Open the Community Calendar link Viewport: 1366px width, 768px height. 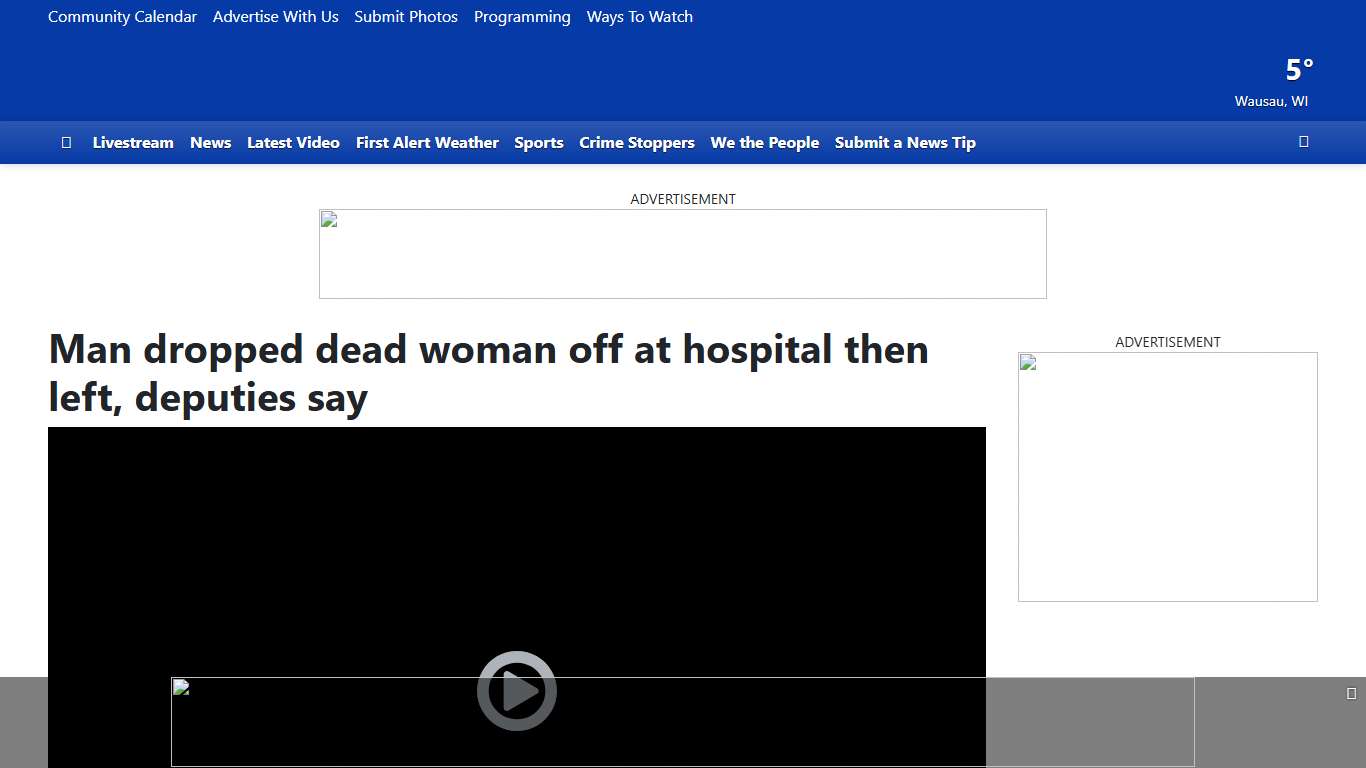122,17
